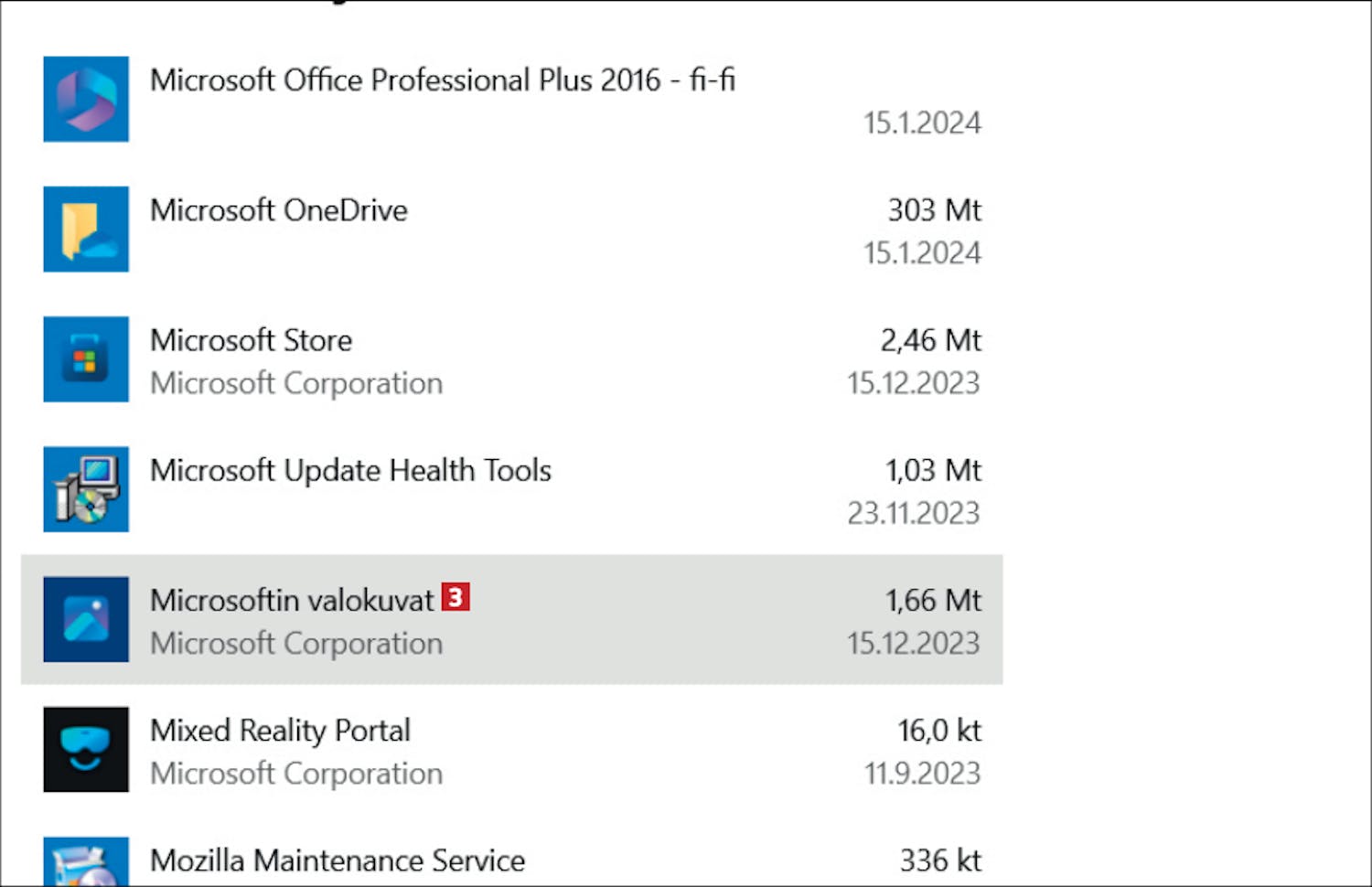Viewport: 1372px width, 887px height.
Task: Select the Microsoft OneDrive app name
Action: [x=279, y=210]
